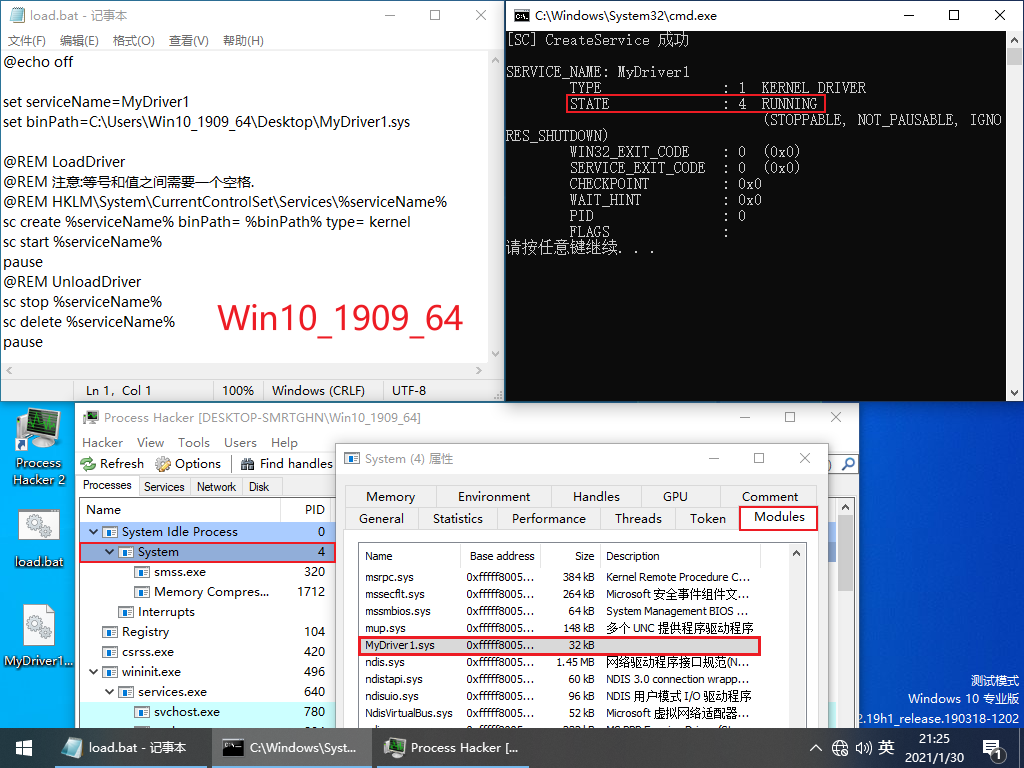1024x768 pixels.
Task: Select Memory tab in System properties
Action: click(x=391, y=496)
